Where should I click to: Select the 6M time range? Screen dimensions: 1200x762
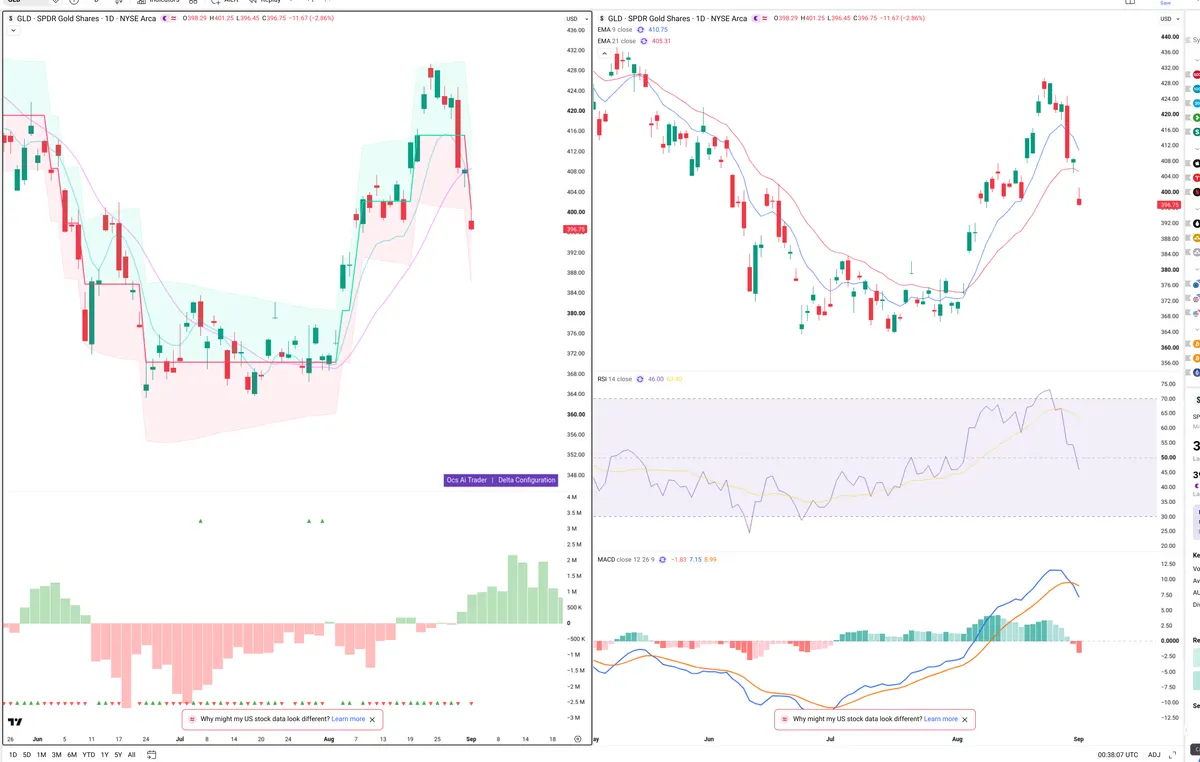pos(72,755)
